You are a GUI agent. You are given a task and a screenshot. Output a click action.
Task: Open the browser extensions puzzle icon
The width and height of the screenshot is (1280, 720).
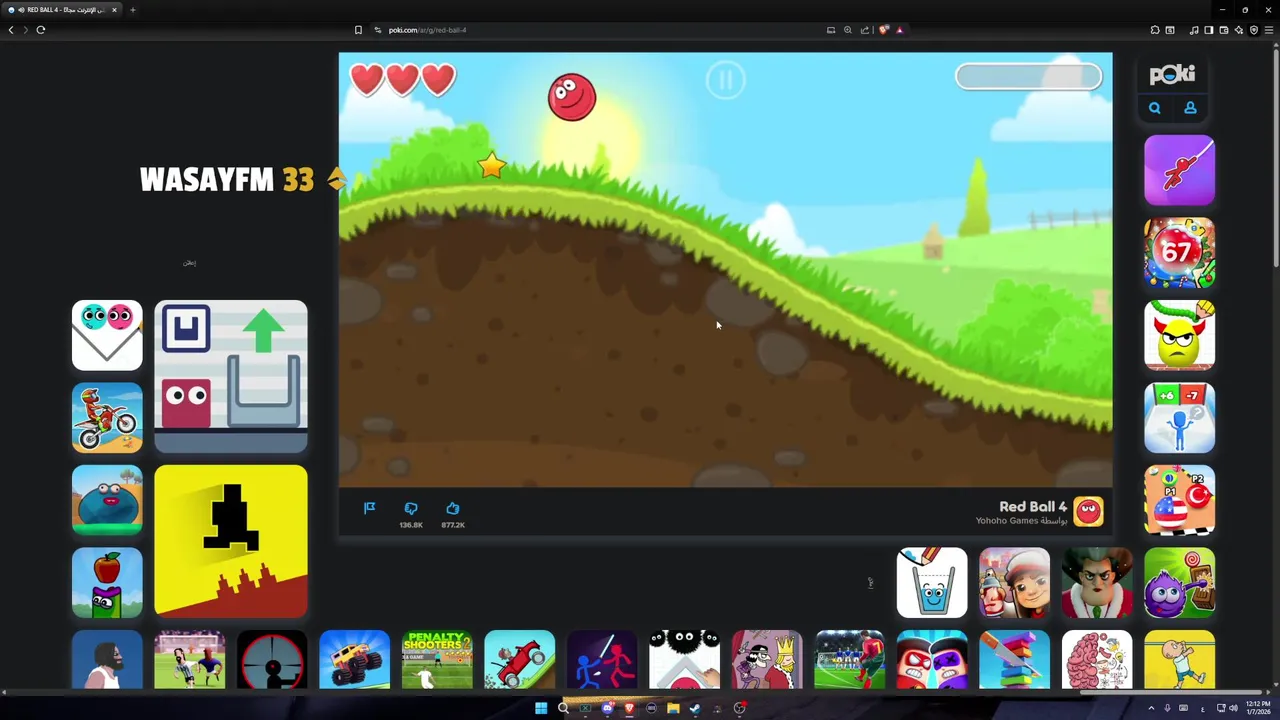pyautogui.click(x=1155, y=30)
